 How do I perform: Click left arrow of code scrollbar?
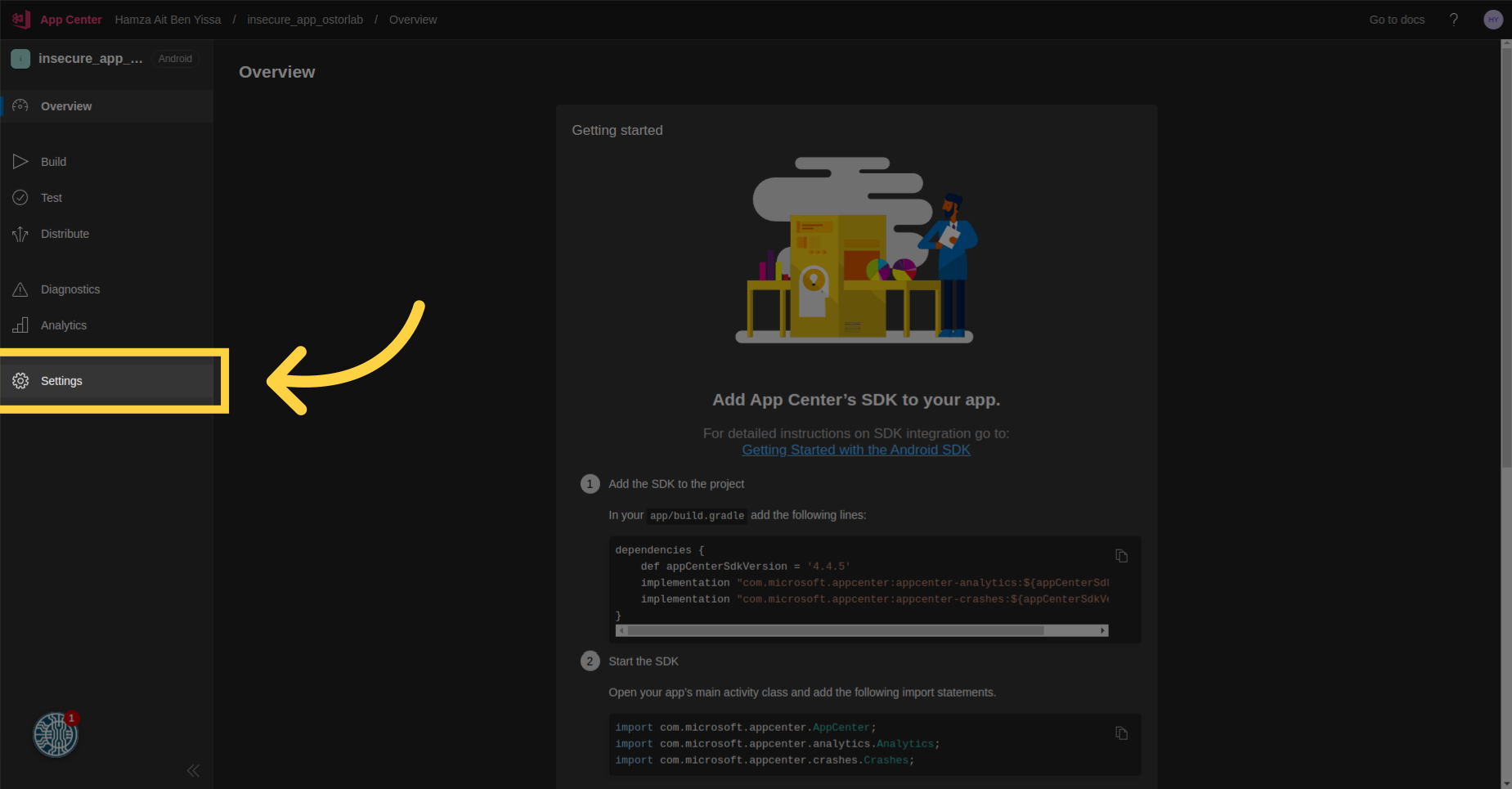tap(621, 630)
